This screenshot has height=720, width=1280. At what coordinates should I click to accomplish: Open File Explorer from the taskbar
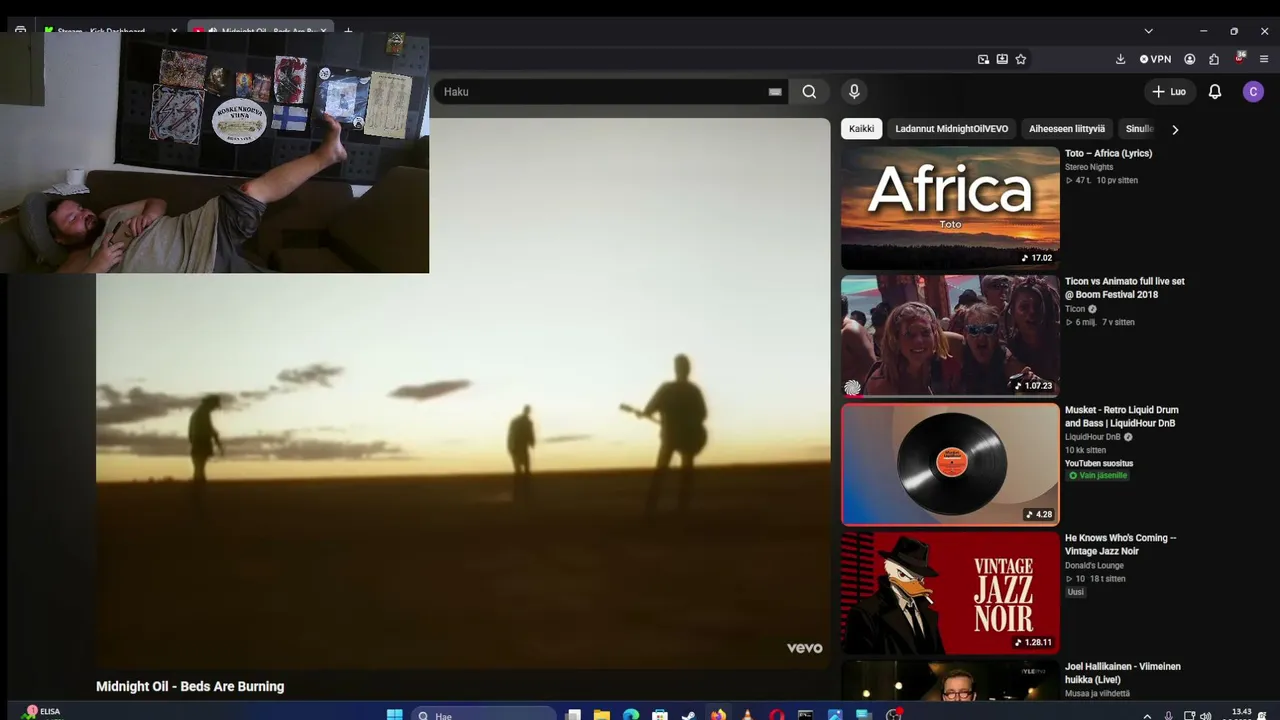(602, 715)
